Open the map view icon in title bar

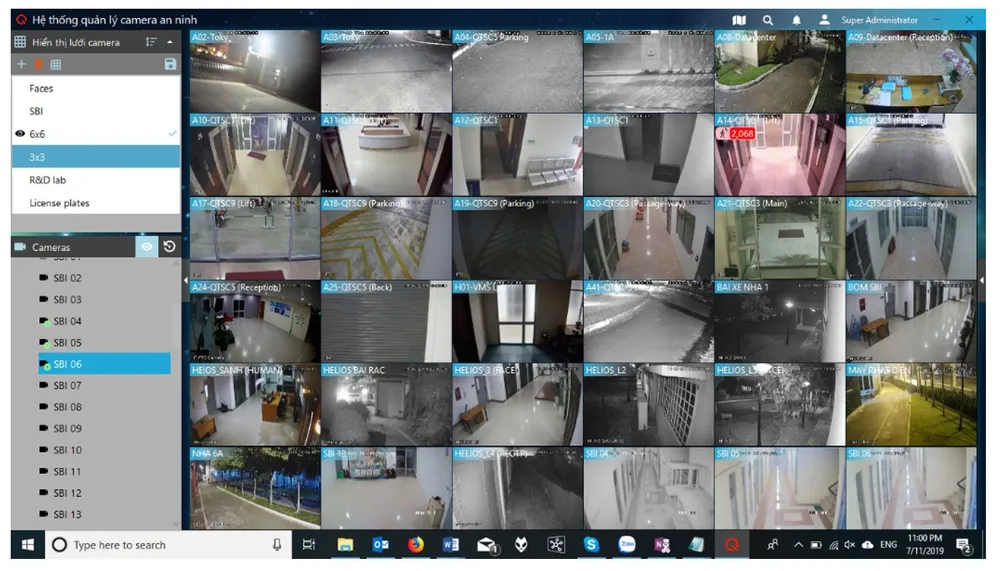739,20
